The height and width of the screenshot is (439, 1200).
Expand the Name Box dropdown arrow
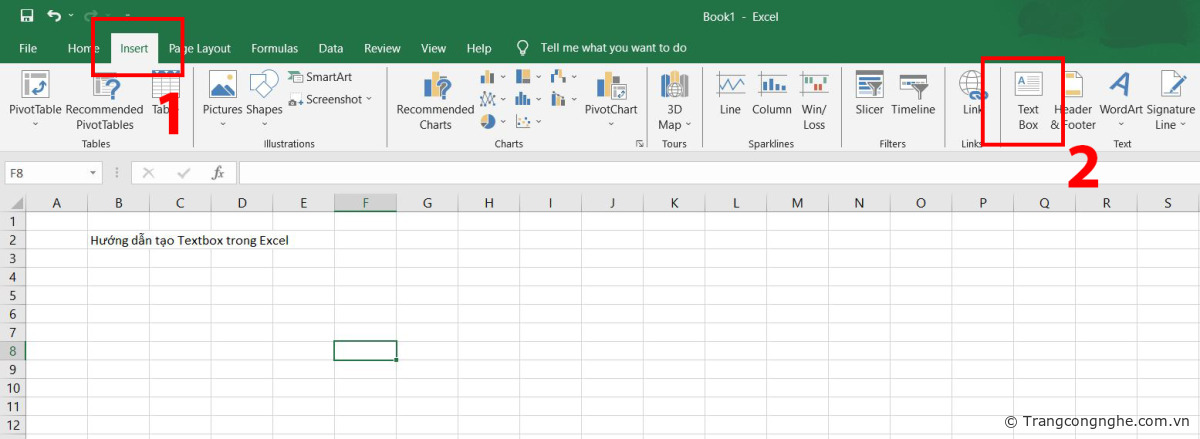93,173
